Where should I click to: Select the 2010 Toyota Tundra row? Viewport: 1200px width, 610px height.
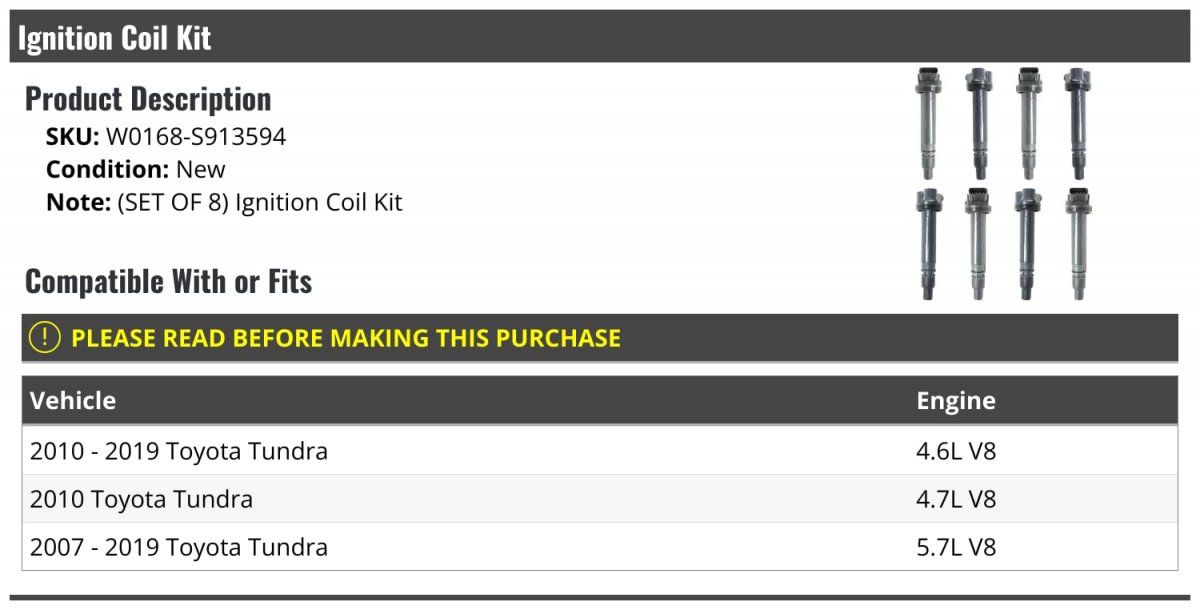[141, 499]
